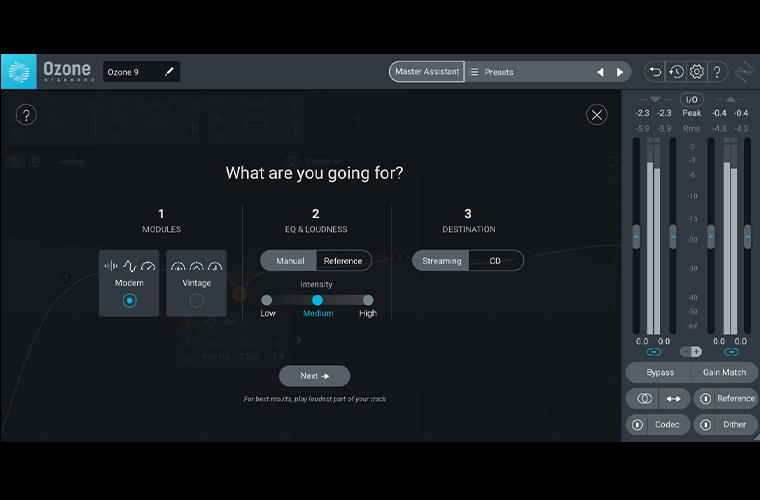760x500 pixels.
Task: Click the Rms meter label
Action: coord(692,128)
